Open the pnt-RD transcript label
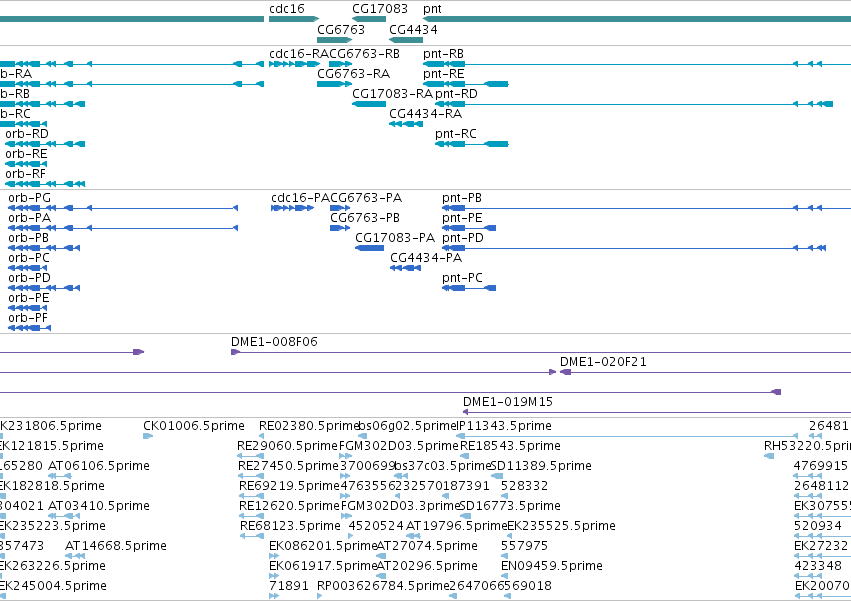Screen dimensions: 851x601 (456, 94)
